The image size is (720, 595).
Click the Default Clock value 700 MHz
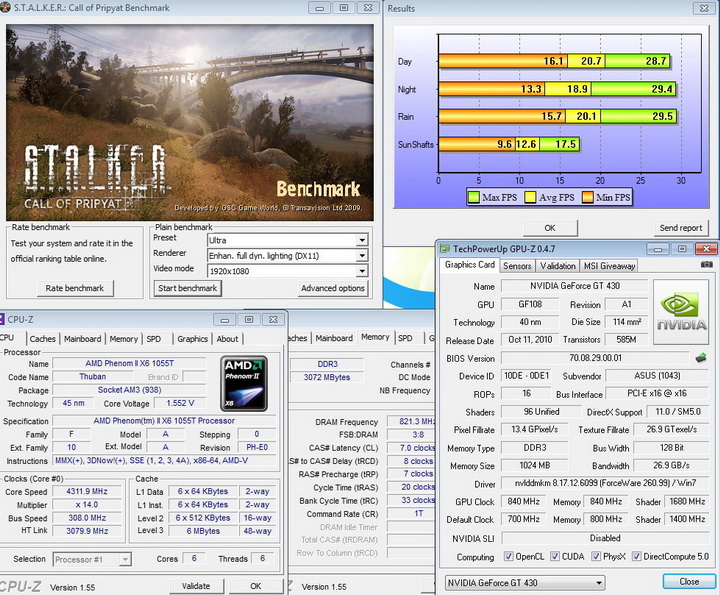[523, 519]
